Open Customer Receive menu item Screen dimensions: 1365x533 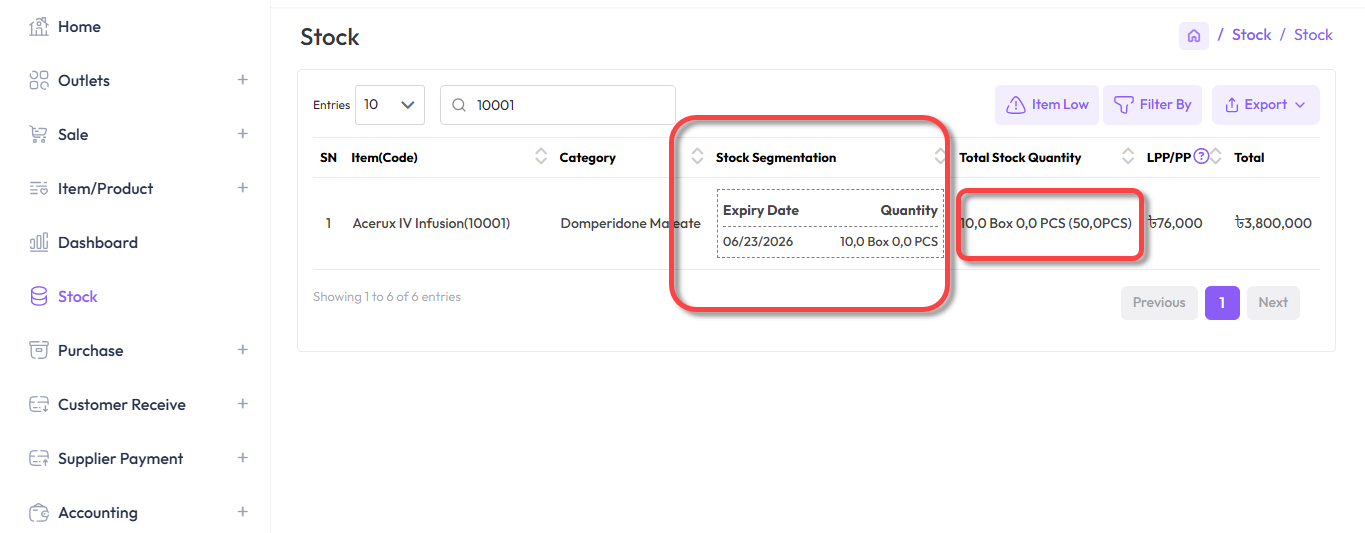point(121,405)
